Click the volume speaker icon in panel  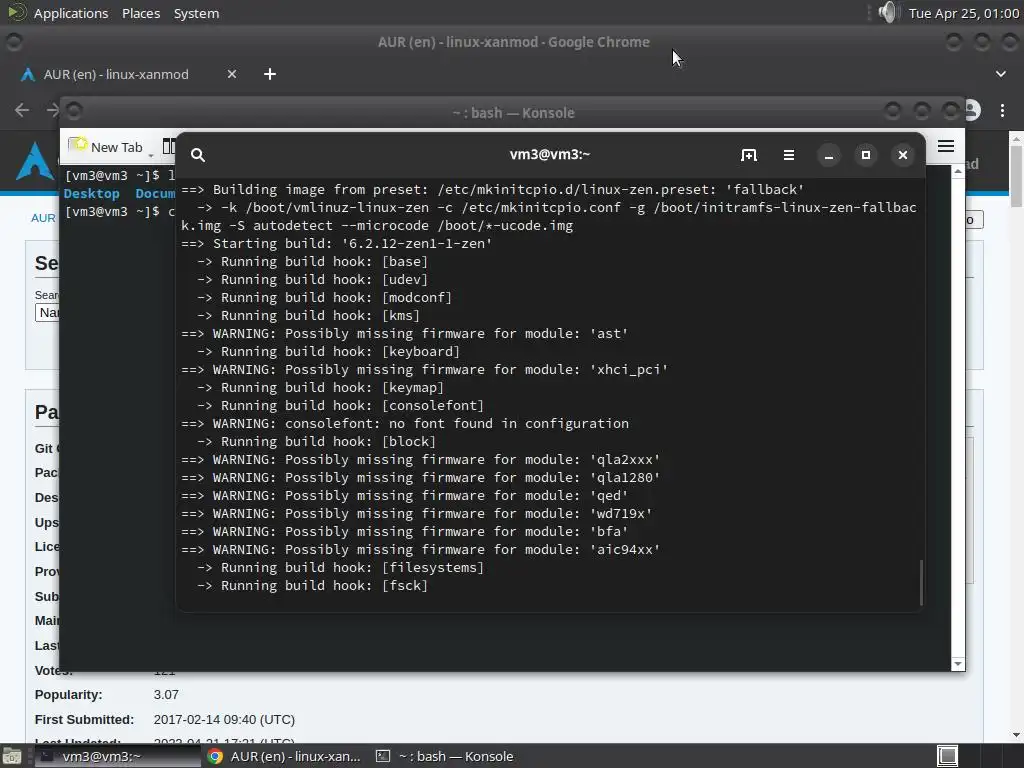pyautogui.click(x=888, y=12)
